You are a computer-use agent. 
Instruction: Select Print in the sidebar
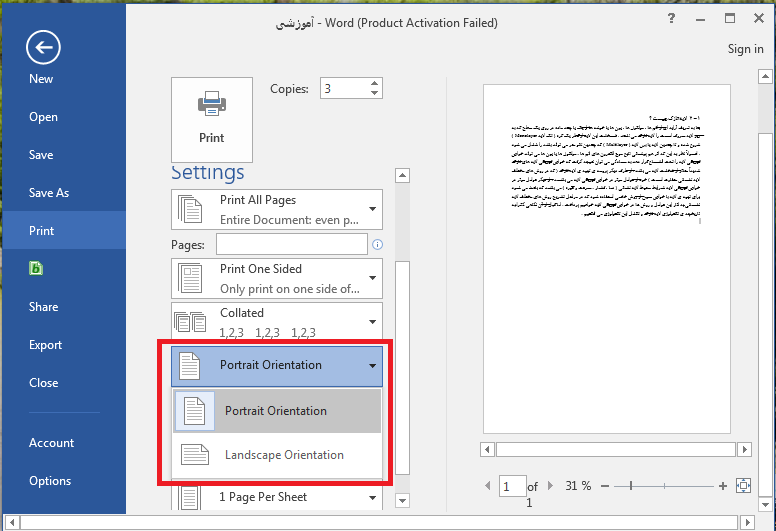(x=64, y=230)
